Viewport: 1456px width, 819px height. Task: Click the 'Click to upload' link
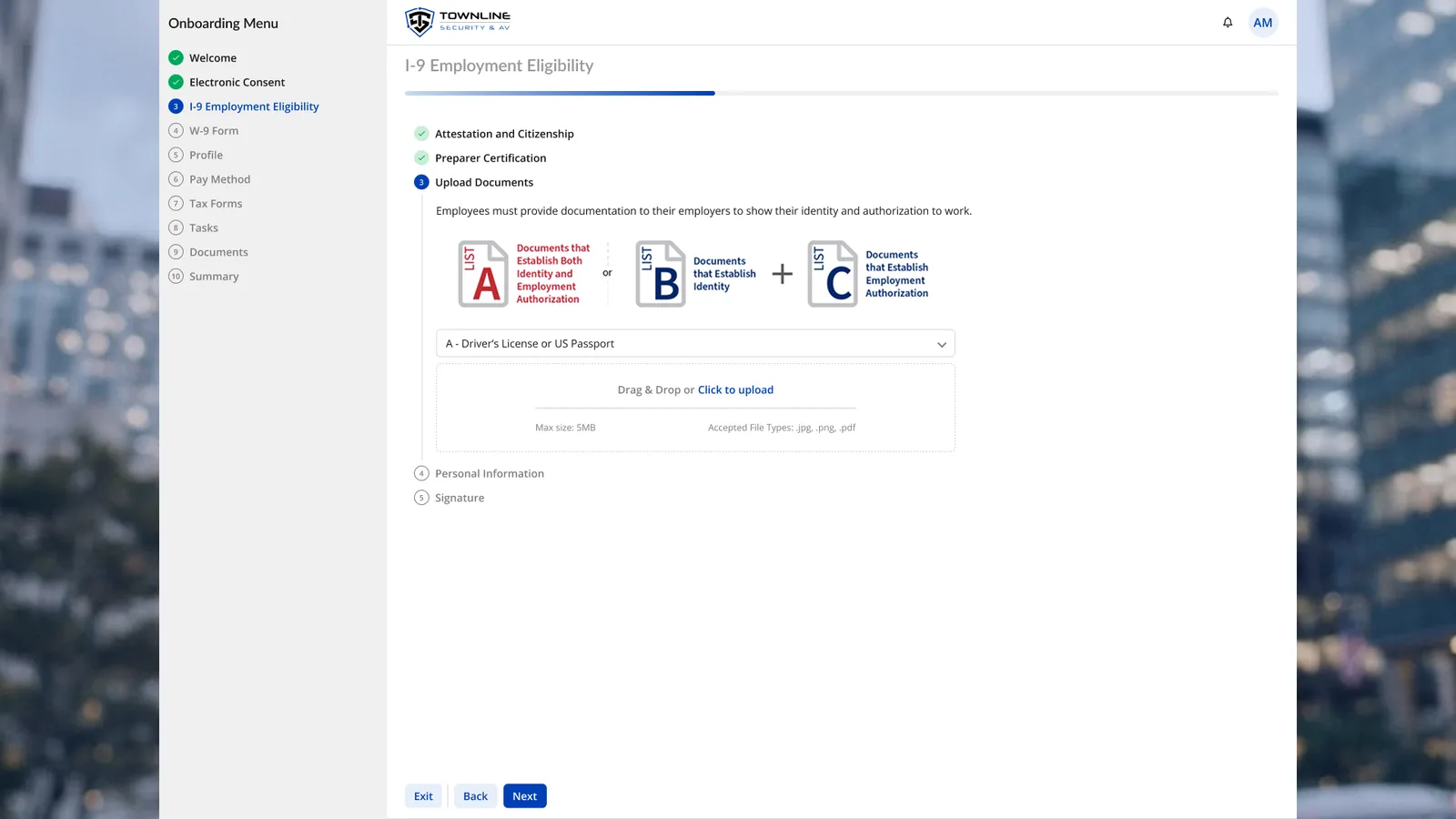click(735, 389)
